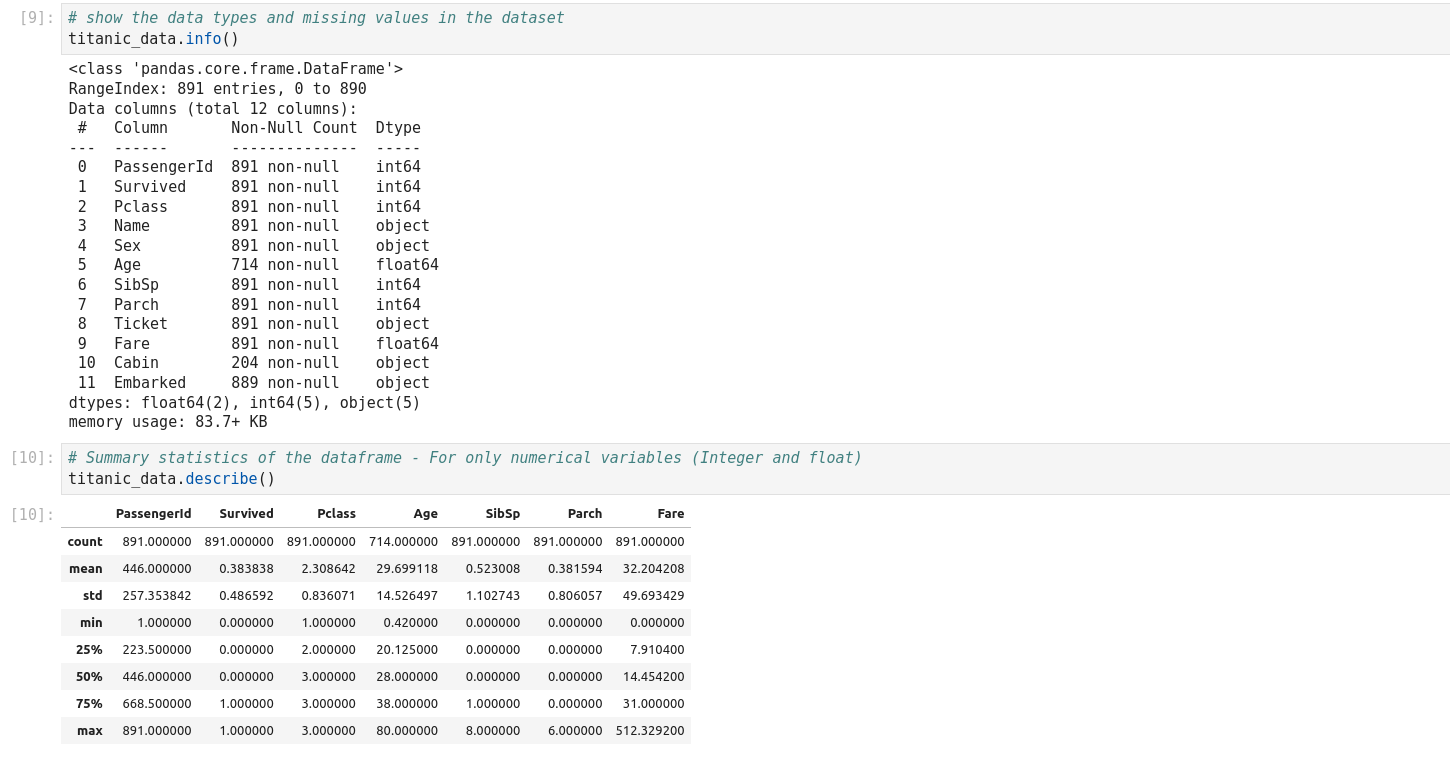Click the titanic_data.describe() code line
Screen dimensions: 1450x762
point(171,479)
